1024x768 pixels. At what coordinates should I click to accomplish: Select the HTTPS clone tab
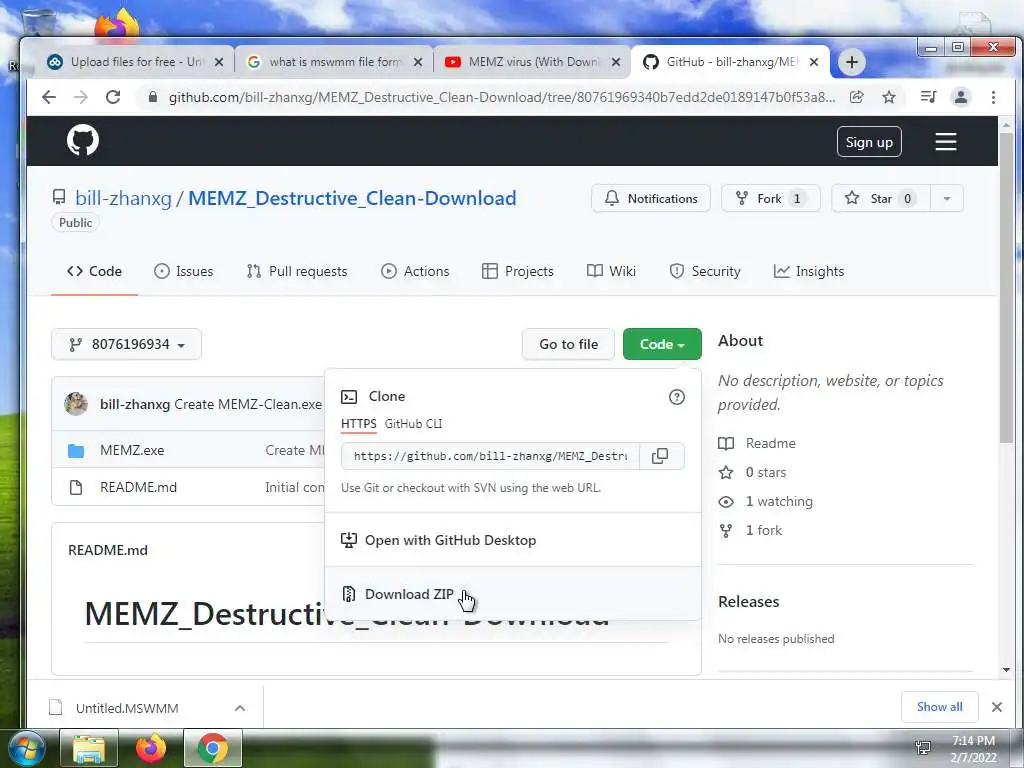coord(359,424)
